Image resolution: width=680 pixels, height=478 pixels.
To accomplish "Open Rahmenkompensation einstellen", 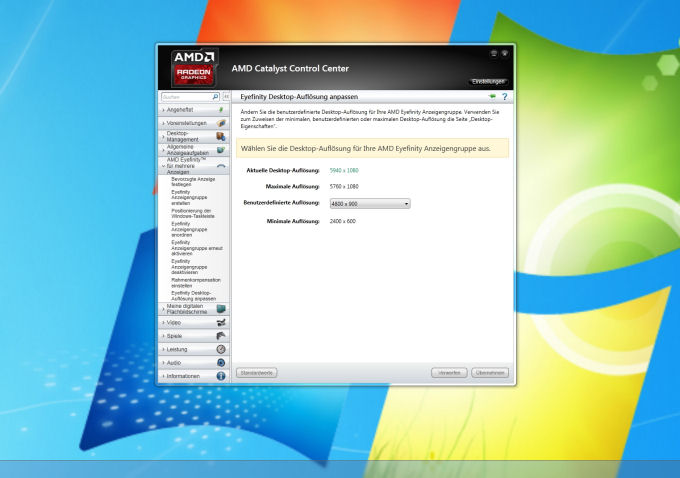I will point(196,283).
